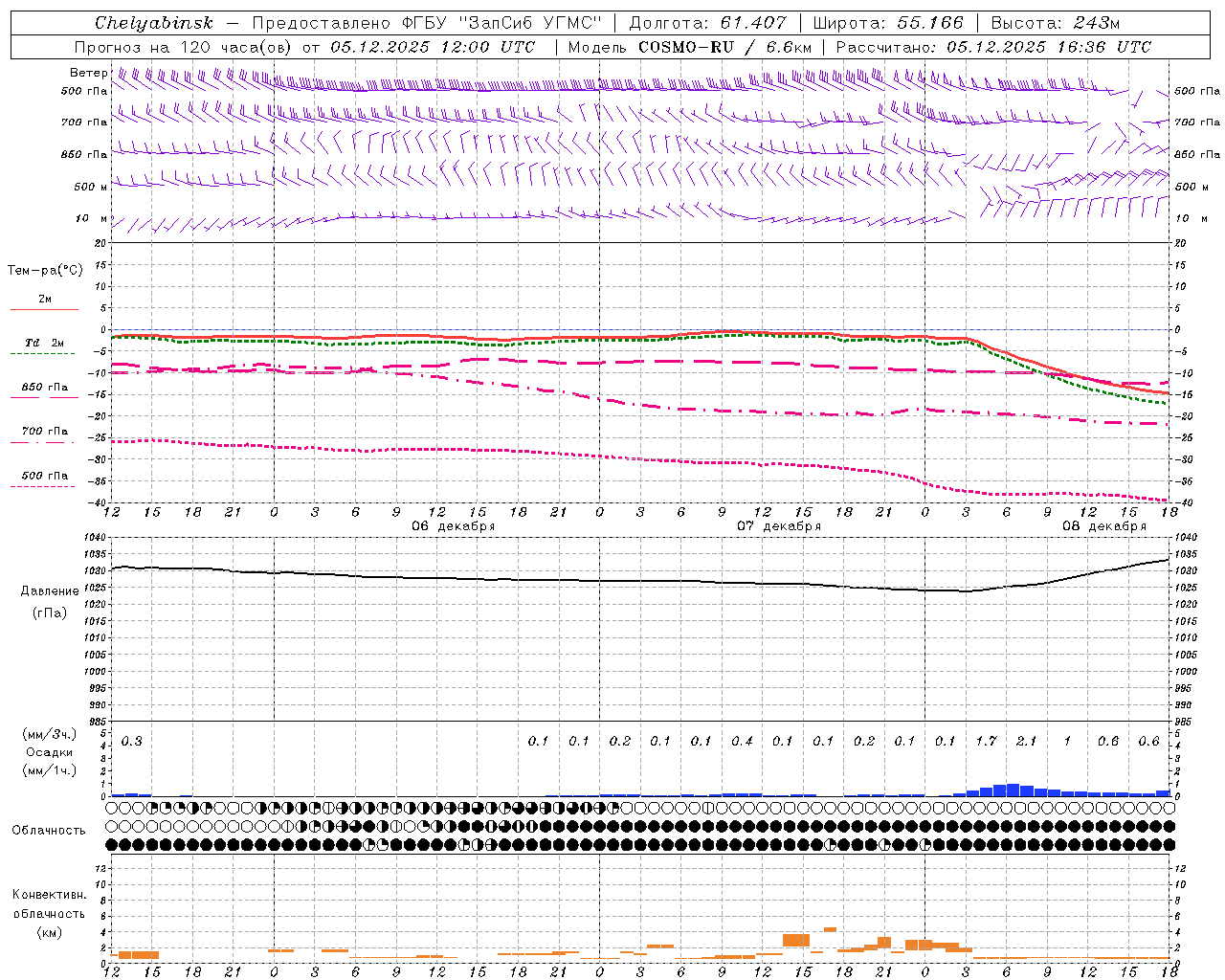1225x980 pixels.
Task: Click the forecast start time 05.12.2025 12:00 UTC
Action: pyautogui.click(x=432, y=47)
